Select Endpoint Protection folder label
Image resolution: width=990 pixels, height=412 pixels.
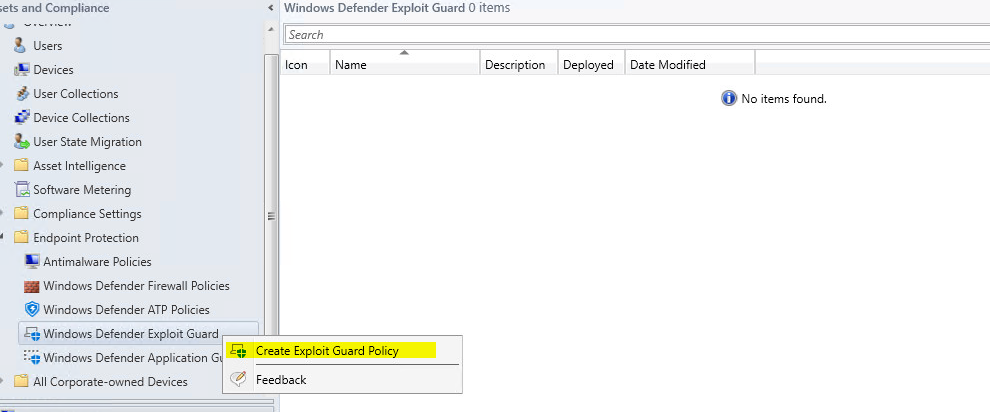click(x=86, y=237)
